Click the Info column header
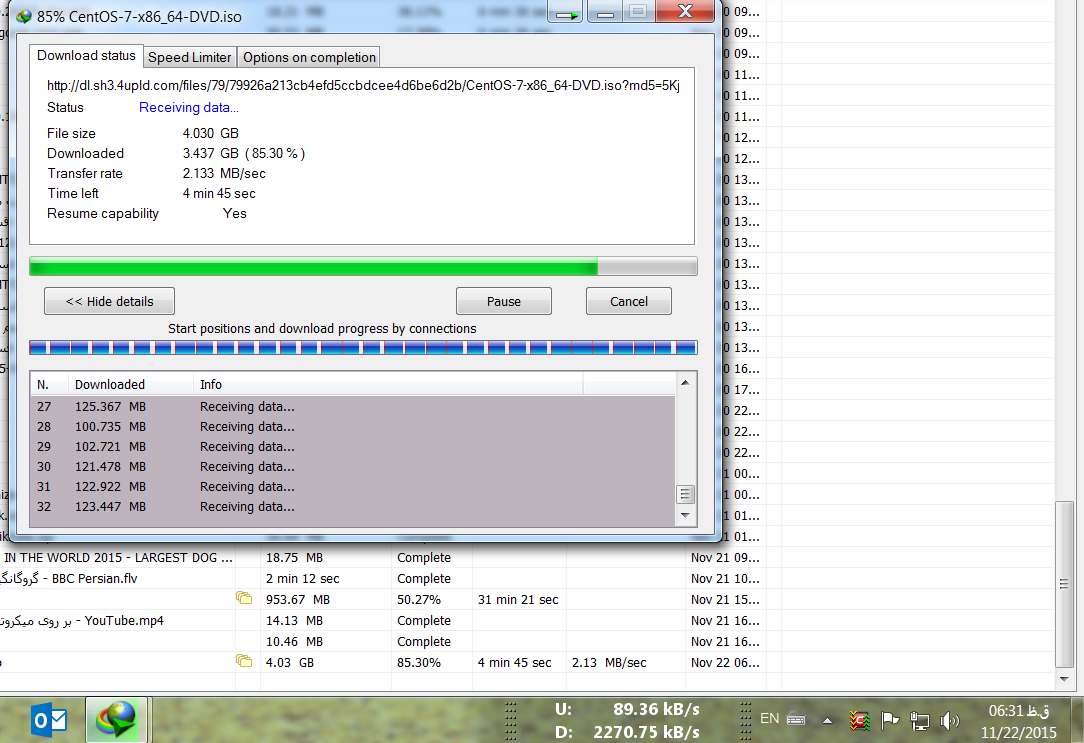Screen dimensions: 1084x743 388,384
